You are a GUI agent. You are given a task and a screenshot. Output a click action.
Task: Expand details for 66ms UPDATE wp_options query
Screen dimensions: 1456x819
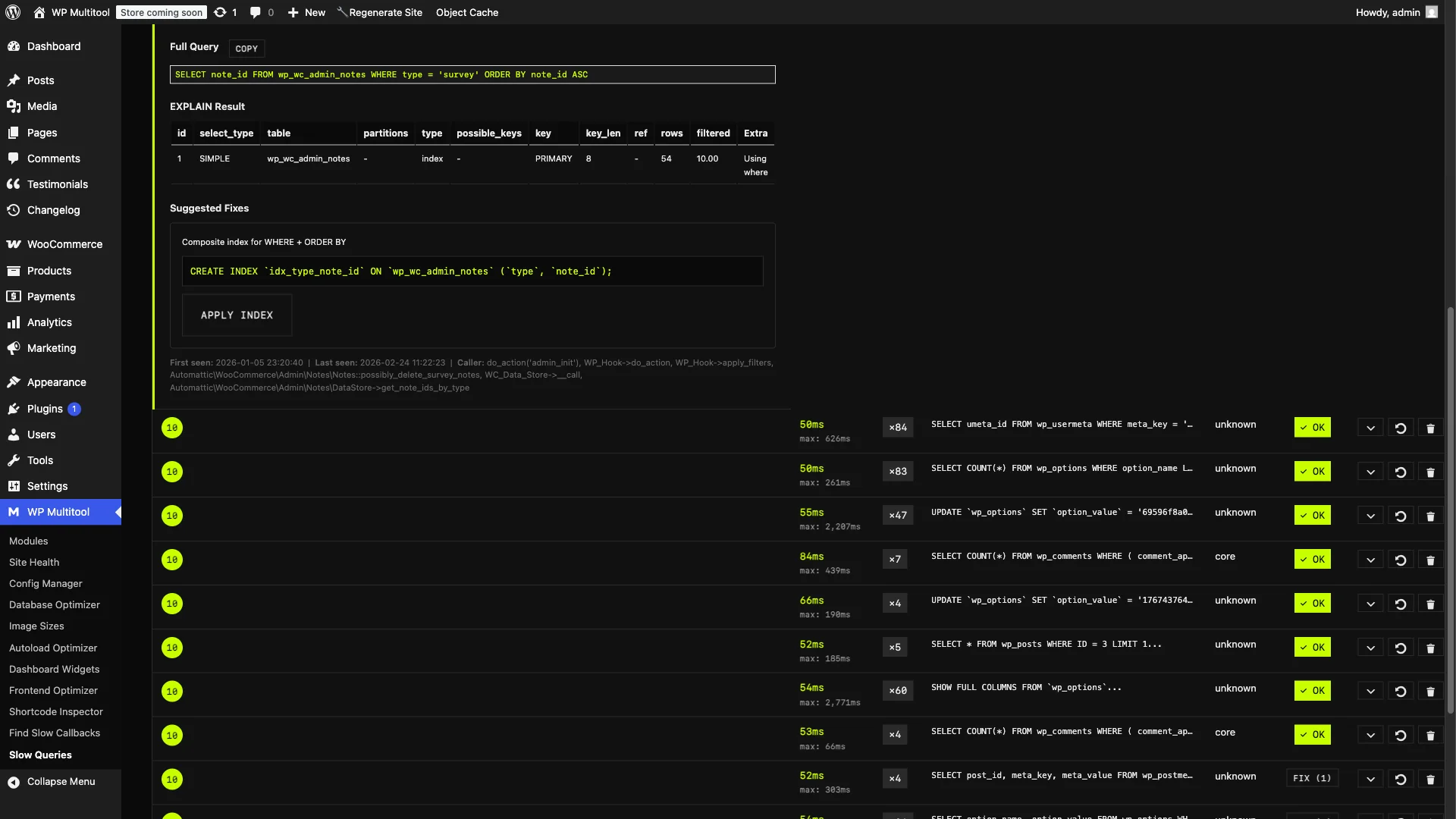coord(1370,604)
